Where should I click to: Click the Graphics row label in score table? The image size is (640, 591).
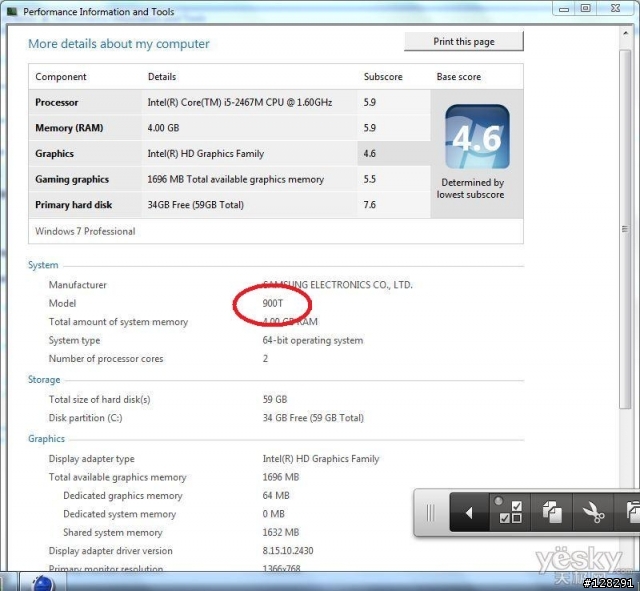54,154
